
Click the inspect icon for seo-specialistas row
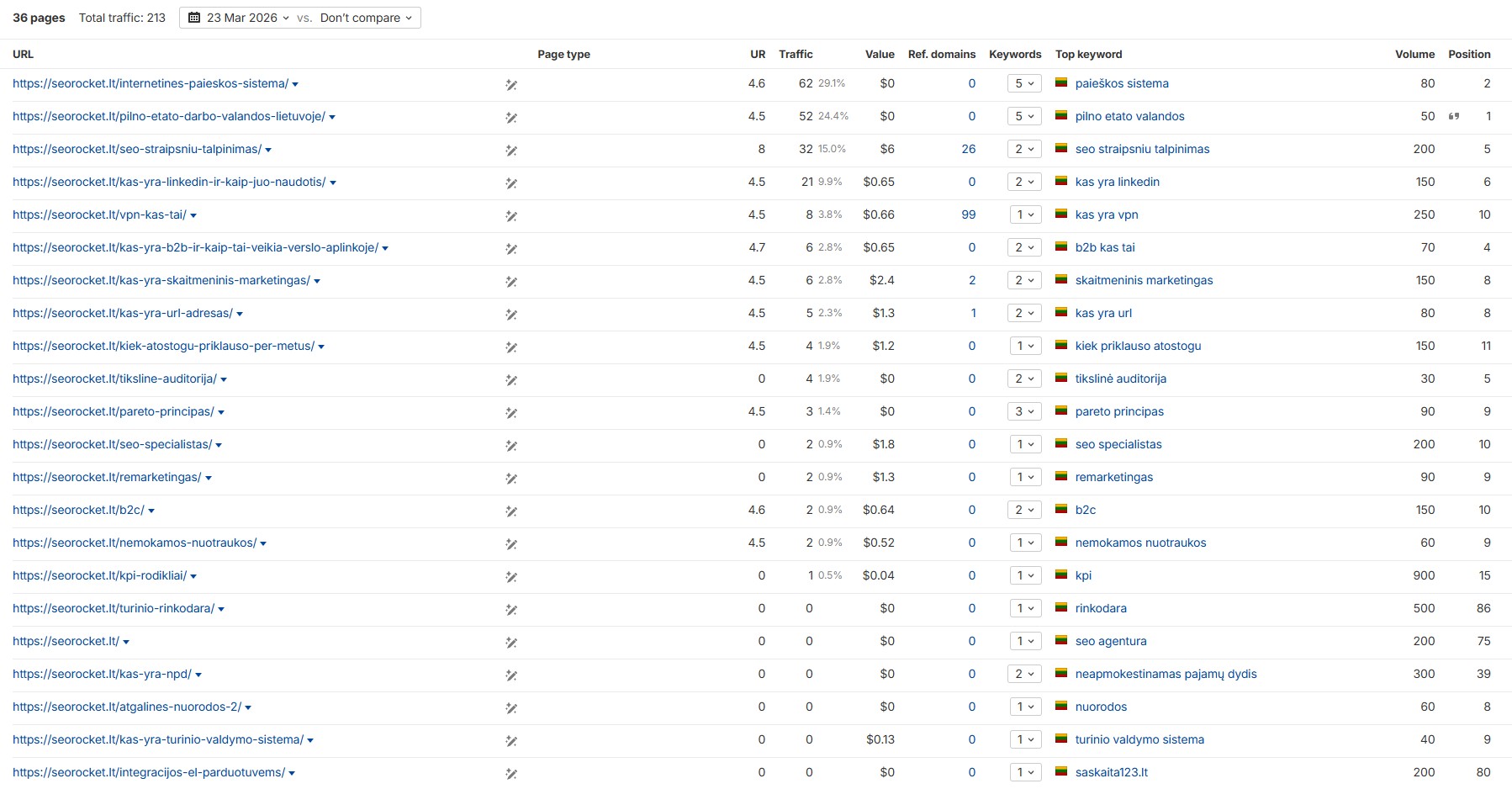(x=510, y=446)
